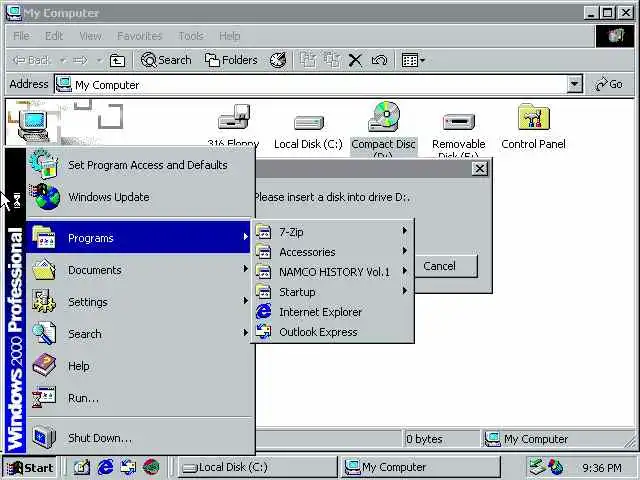Switch to My Computer taskbar button
The width and height of the screenshot is (640, 480).
[421, 467]
